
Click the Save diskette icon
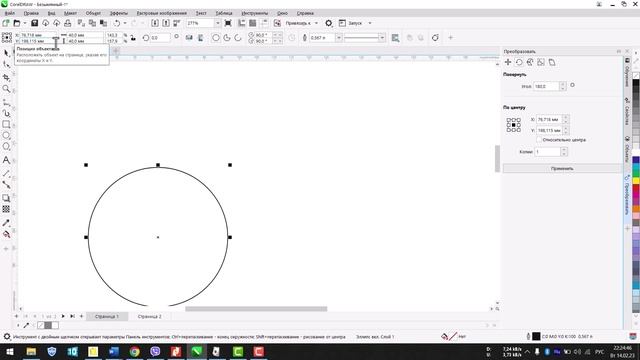tap(35, 23)
